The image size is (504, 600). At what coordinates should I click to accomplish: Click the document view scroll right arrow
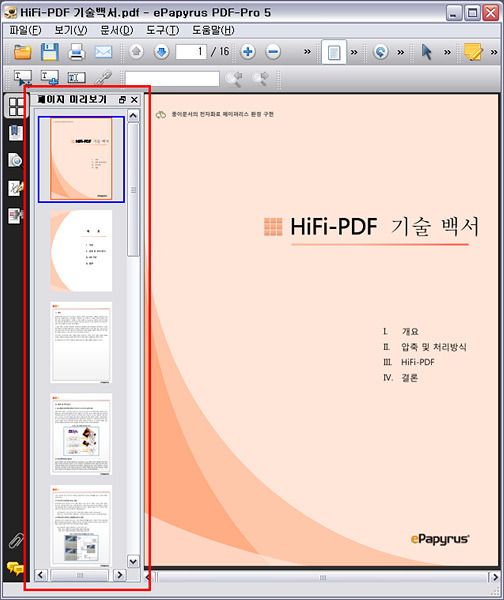(495, 577)
